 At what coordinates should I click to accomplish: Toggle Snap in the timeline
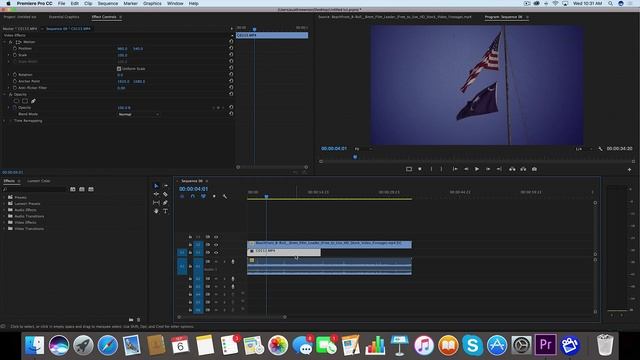(193, 196)
